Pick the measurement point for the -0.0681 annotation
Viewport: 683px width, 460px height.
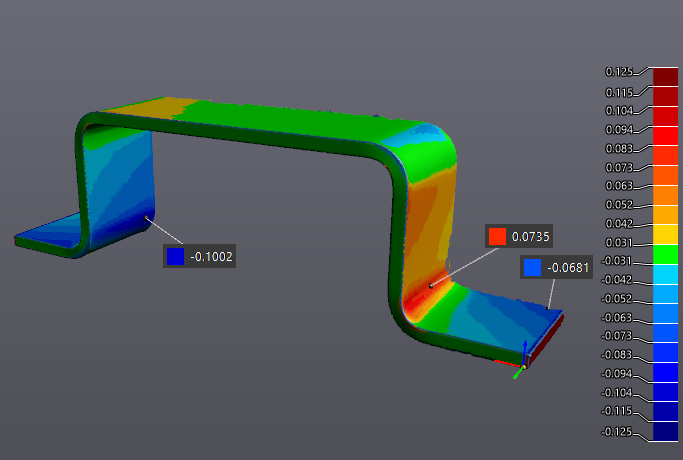tap(548, 308)
